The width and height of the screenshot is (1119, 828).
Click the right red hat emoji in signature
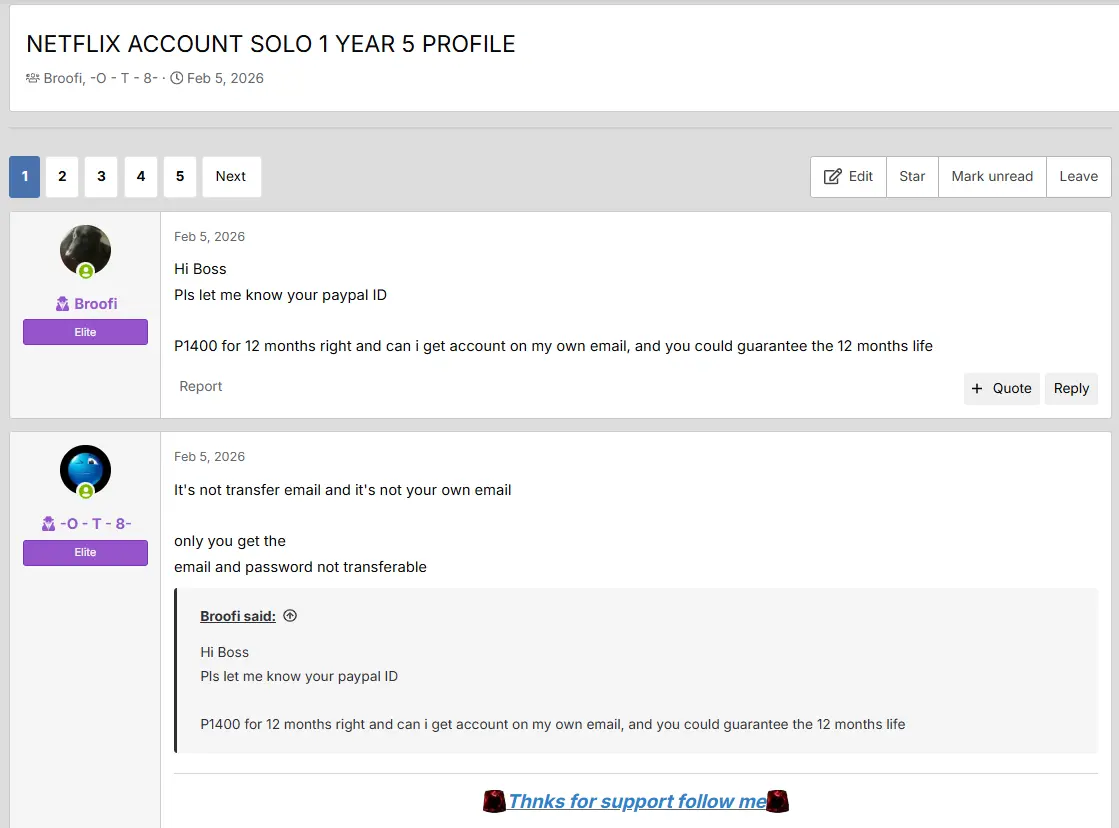pos(778,802)
